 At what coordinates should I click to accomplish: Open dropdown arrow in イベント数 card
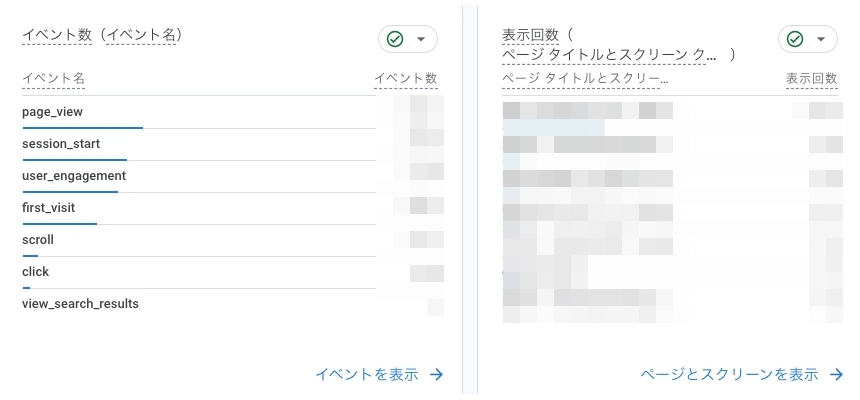(421, 39)
